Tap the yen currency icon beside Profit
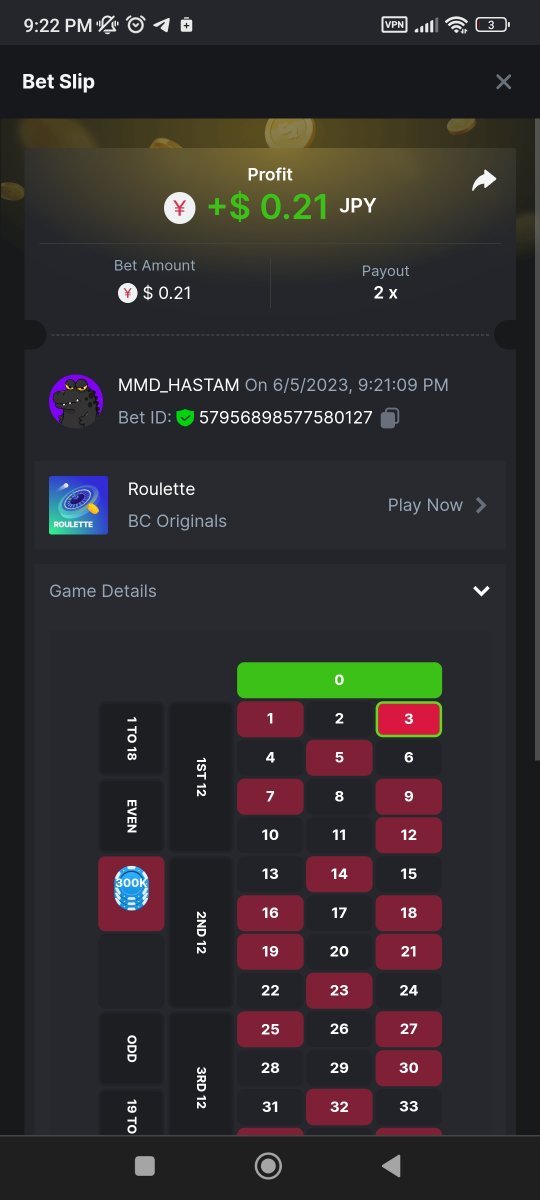 pos(180,208)
